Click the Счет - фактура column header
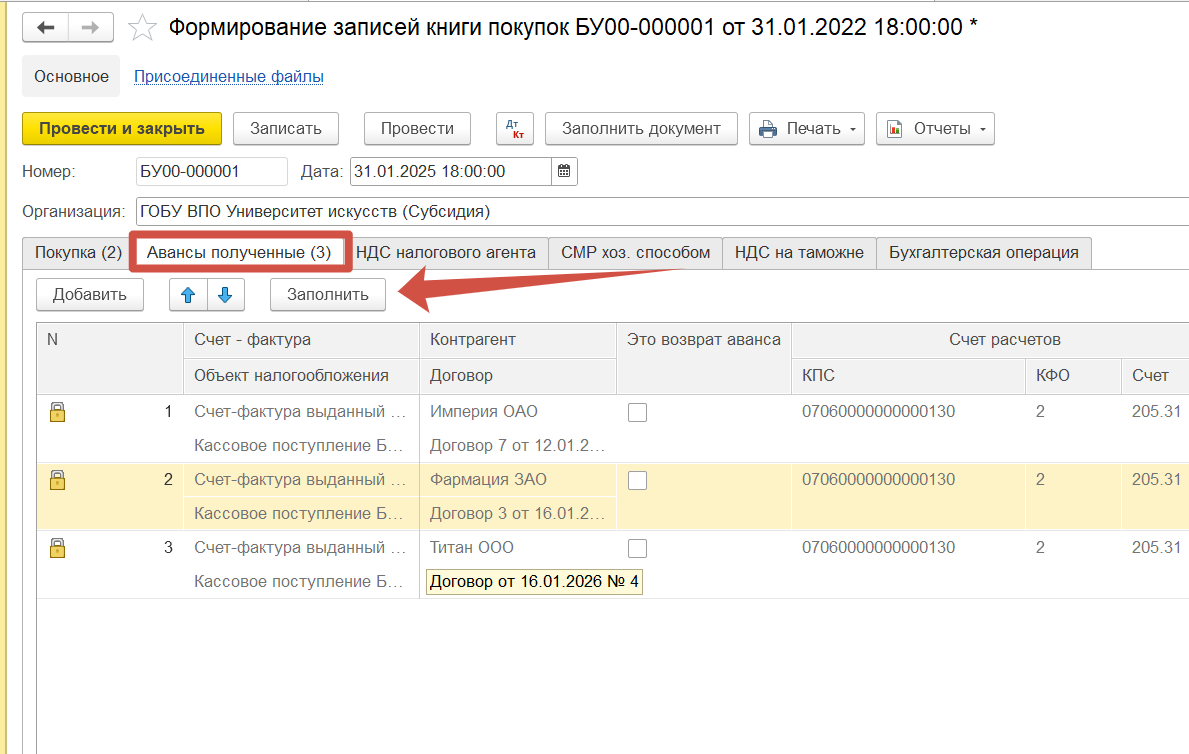Screen dimensions: 1189x754 click(301, 340)
